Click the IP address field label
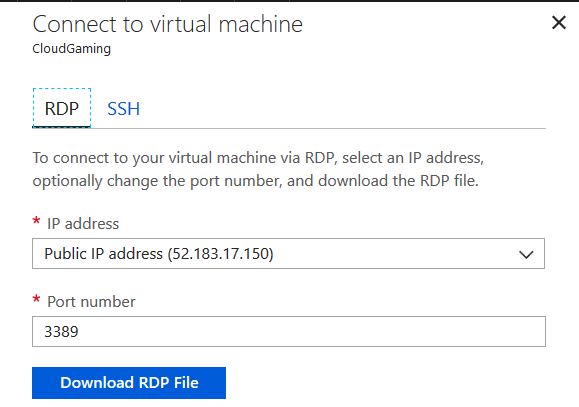This screenshot has width=579, height=407. (83, 224)
